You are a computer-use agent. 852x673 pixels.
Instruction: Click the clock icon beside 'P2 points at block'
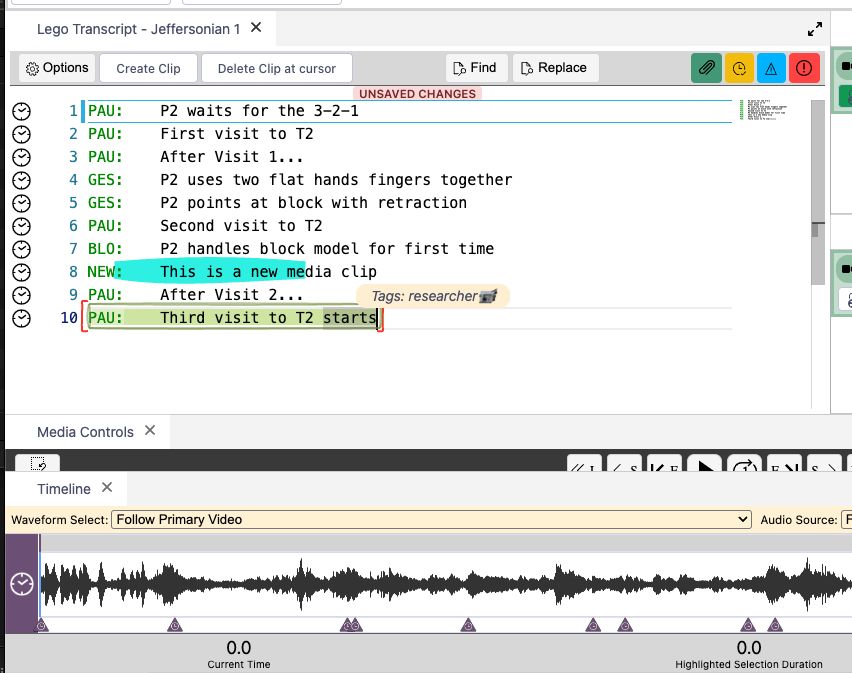click(21, 203)
